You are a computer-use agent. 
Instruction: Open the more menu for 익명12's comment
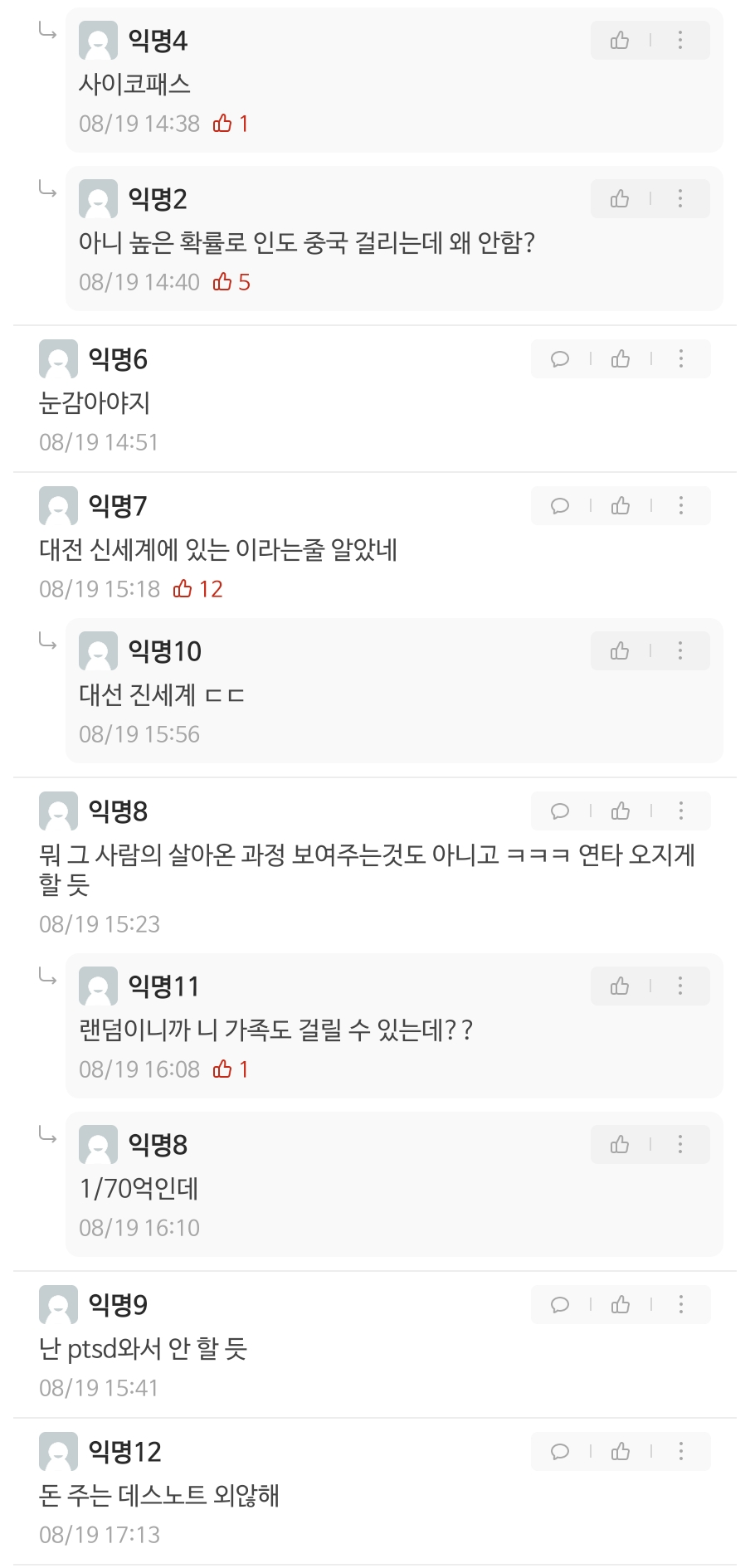[x=681, y=1451]
